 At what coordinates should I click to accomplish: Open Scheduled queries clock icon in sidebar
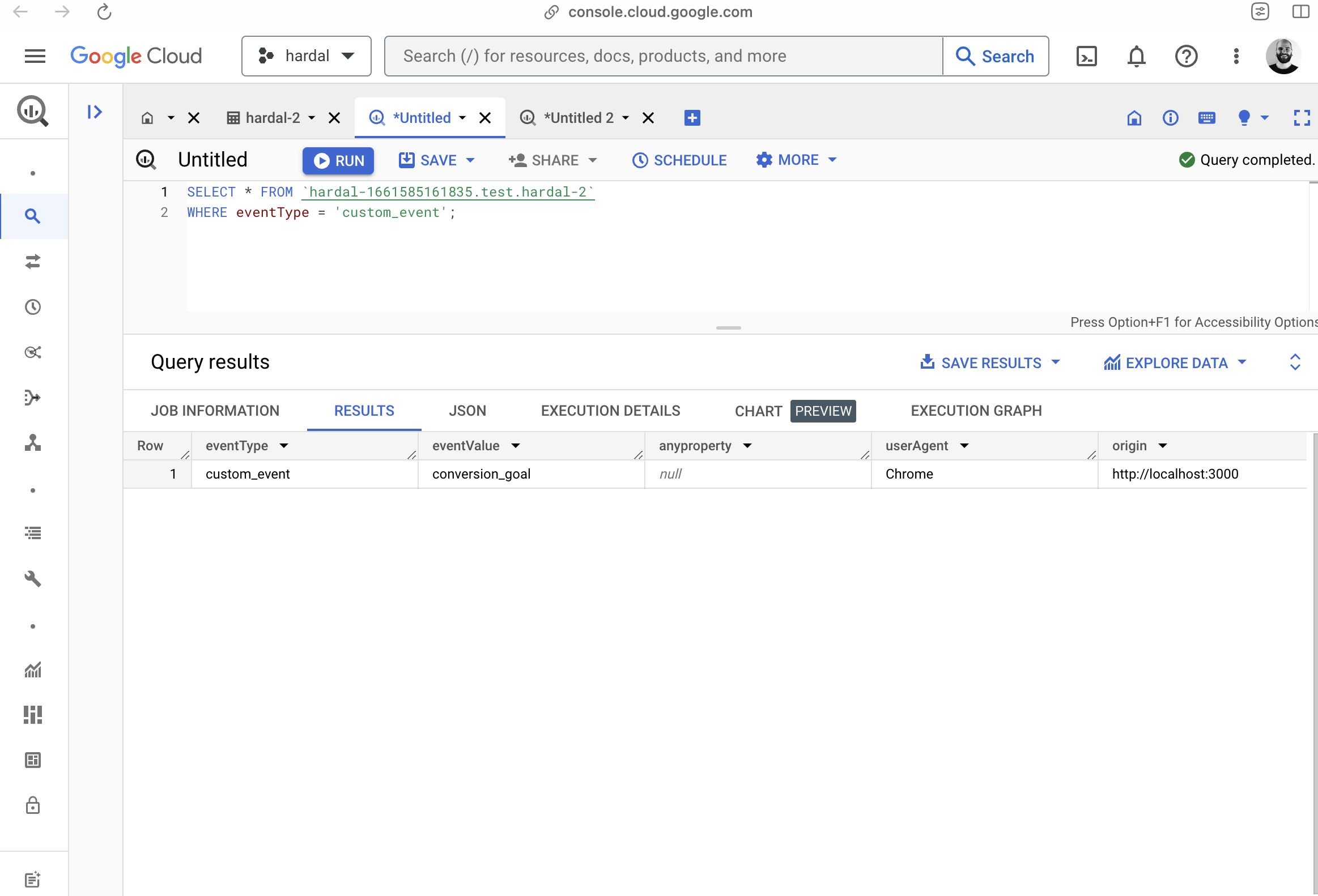point(33,306)
